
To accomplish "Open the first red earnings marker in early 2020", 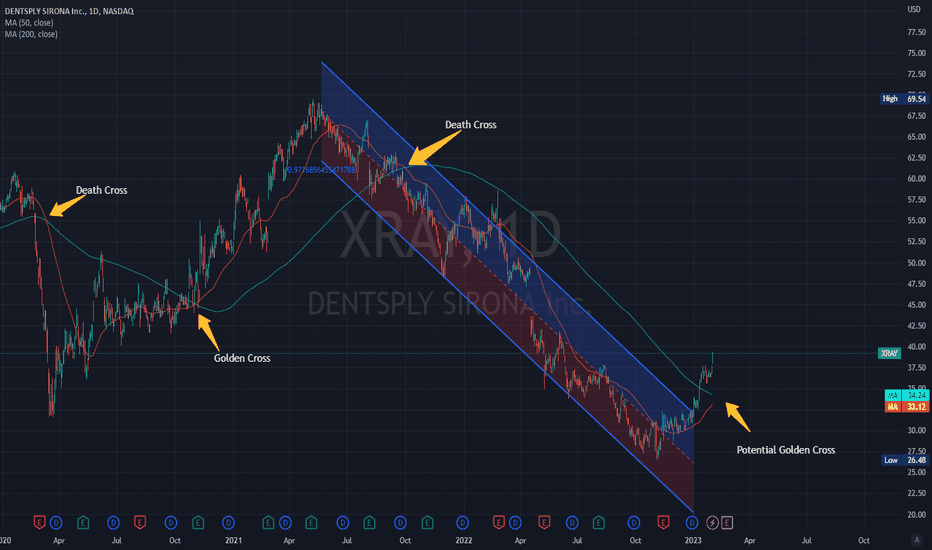I will tap(39, 523).
